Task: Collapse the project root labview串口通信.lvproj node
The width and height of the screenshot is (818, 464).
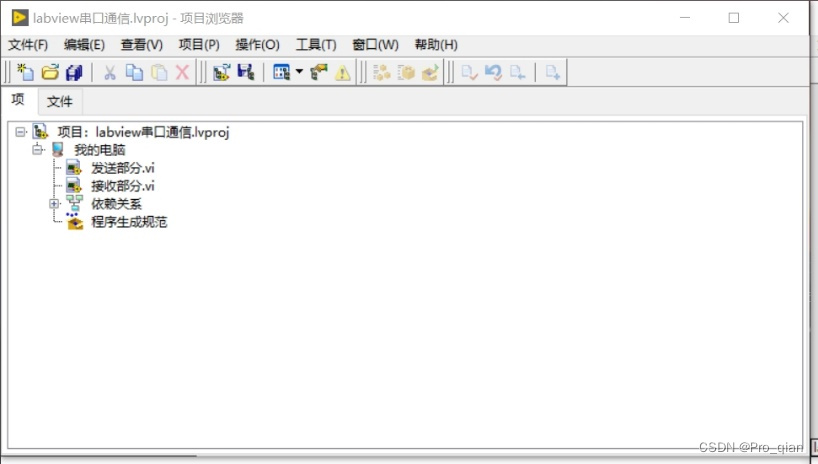Action: pos(20,132)
